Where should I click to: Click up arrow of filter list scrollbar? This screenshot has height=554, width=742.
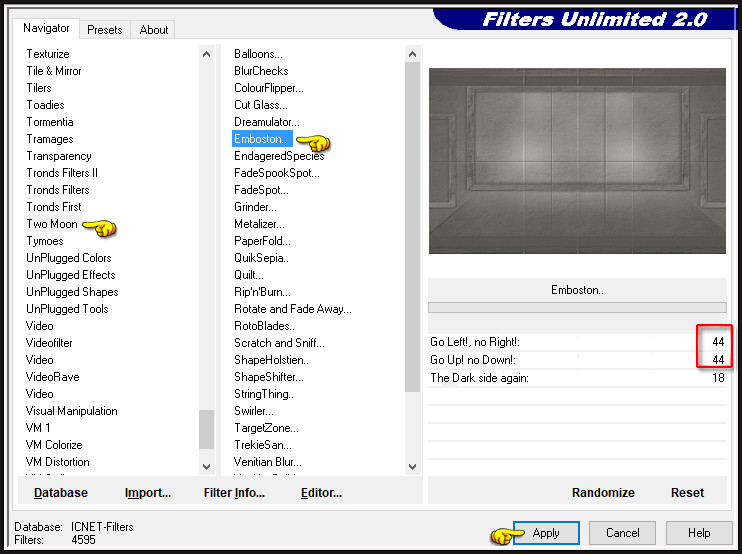point(412,54)
